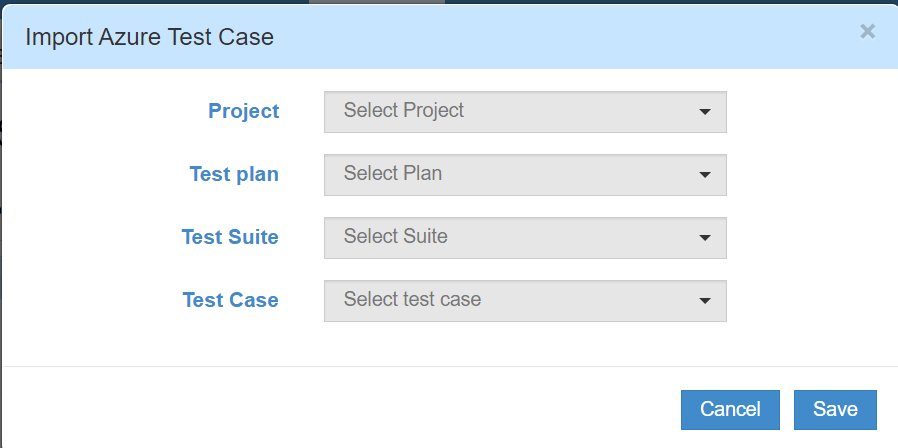The height and width of the screenshot is (448, 898).
Task: Click the caret arrow beside Select test case
Action: [705, 300]
